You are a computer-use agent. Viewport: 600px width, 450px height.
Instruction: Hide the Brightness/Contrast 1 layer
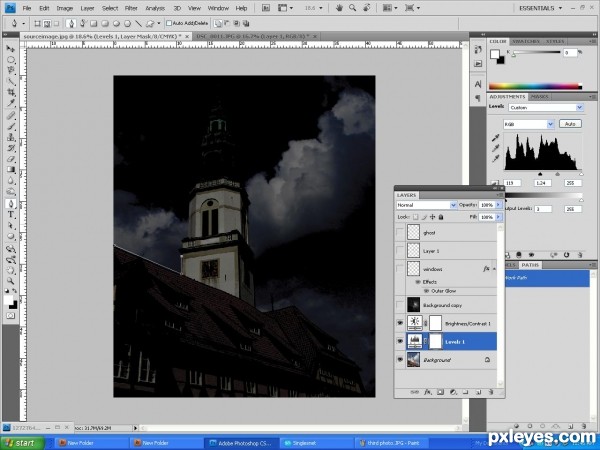(400, 323)
